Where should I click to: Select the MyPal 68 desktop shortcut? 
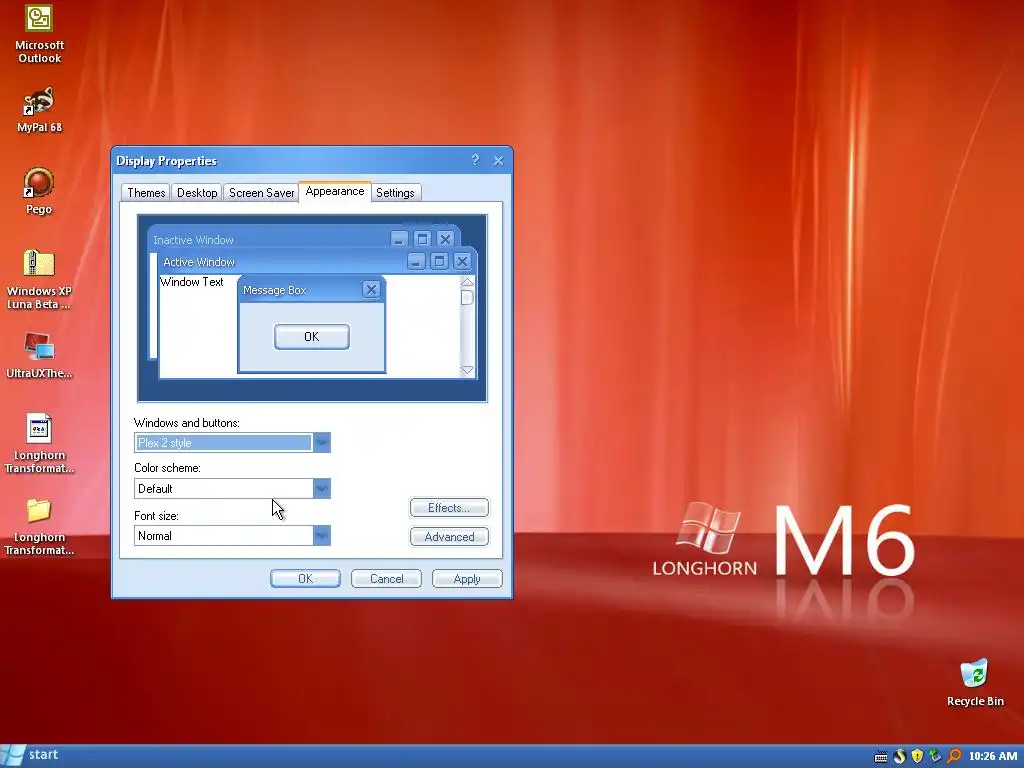[39, 110]
